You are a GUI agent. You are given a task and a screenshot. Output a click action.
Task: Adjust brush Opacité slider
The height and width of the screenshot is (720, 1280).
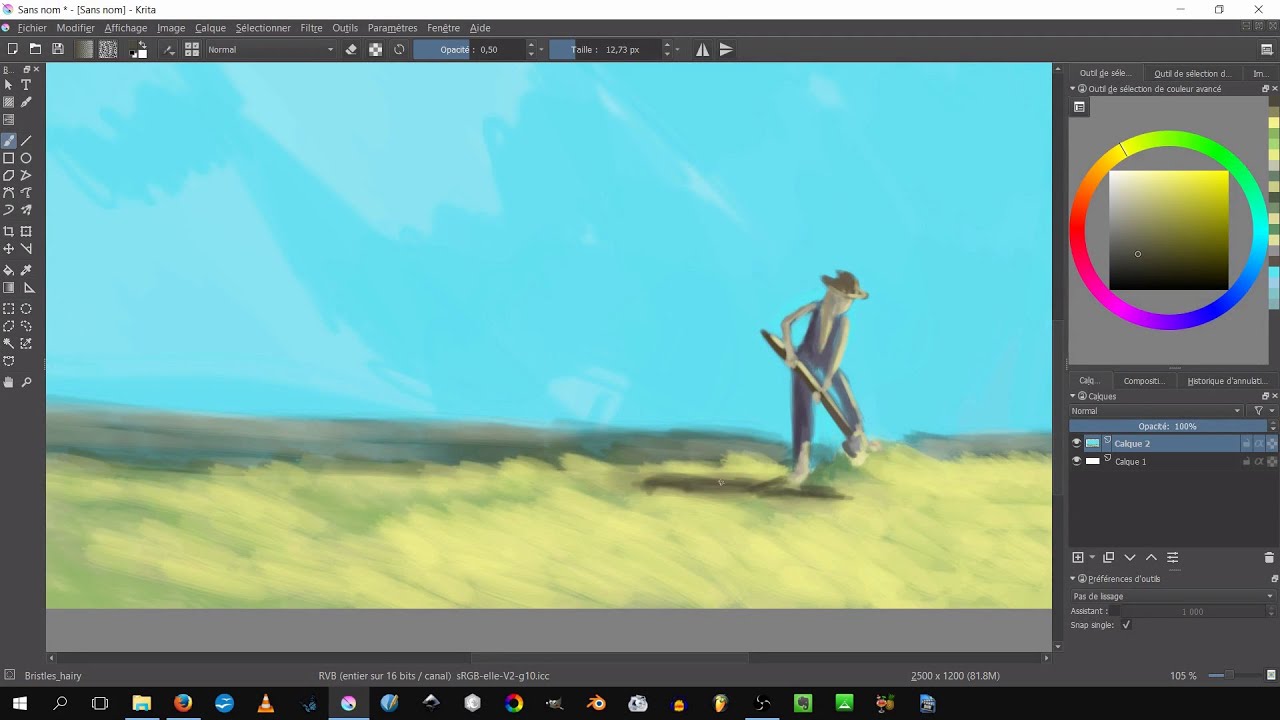coord(468,49)
